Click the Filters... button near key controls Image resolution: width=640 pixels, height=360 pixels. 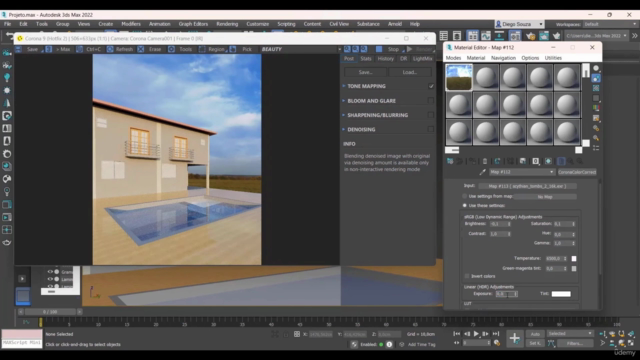[x=575, y=344]
